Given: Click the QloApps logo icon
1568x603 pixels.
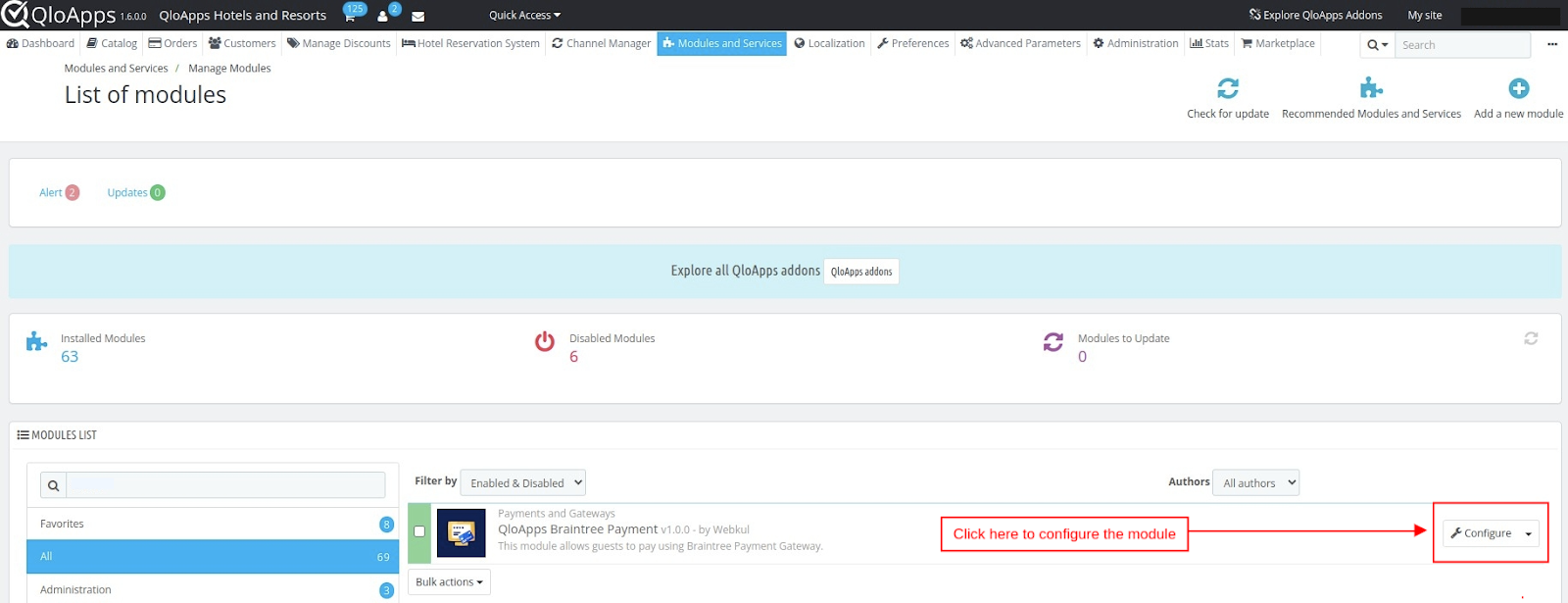Looking at the screenshot, I should point(16,15).
